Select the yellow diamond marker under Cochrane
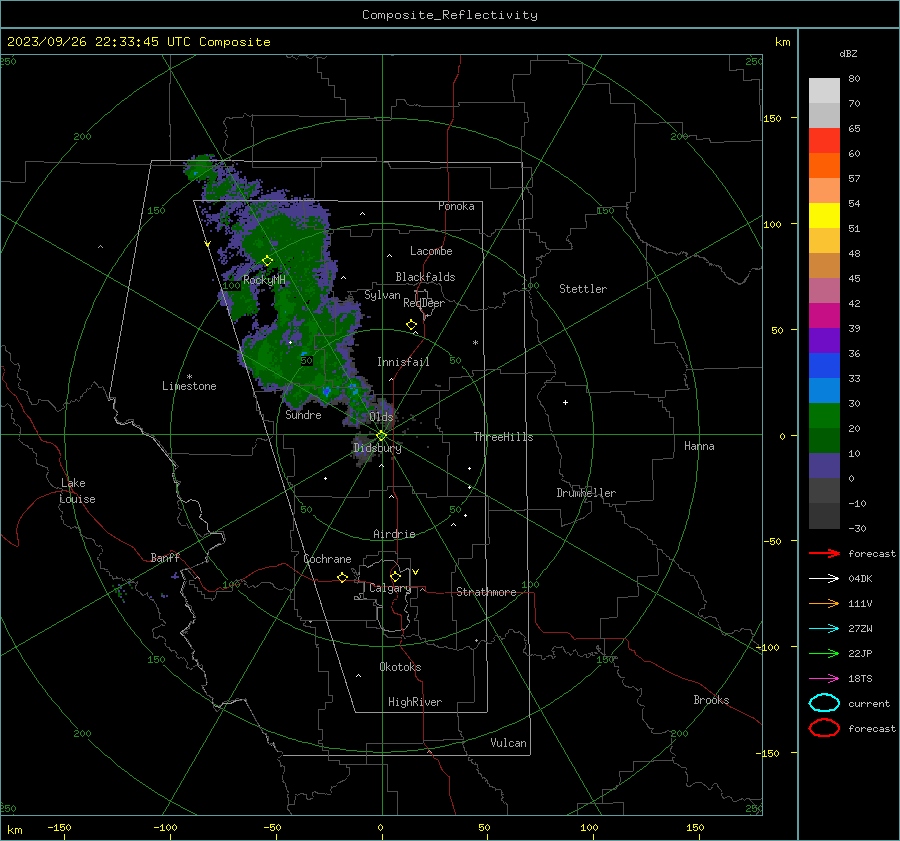 click(342, 577)
